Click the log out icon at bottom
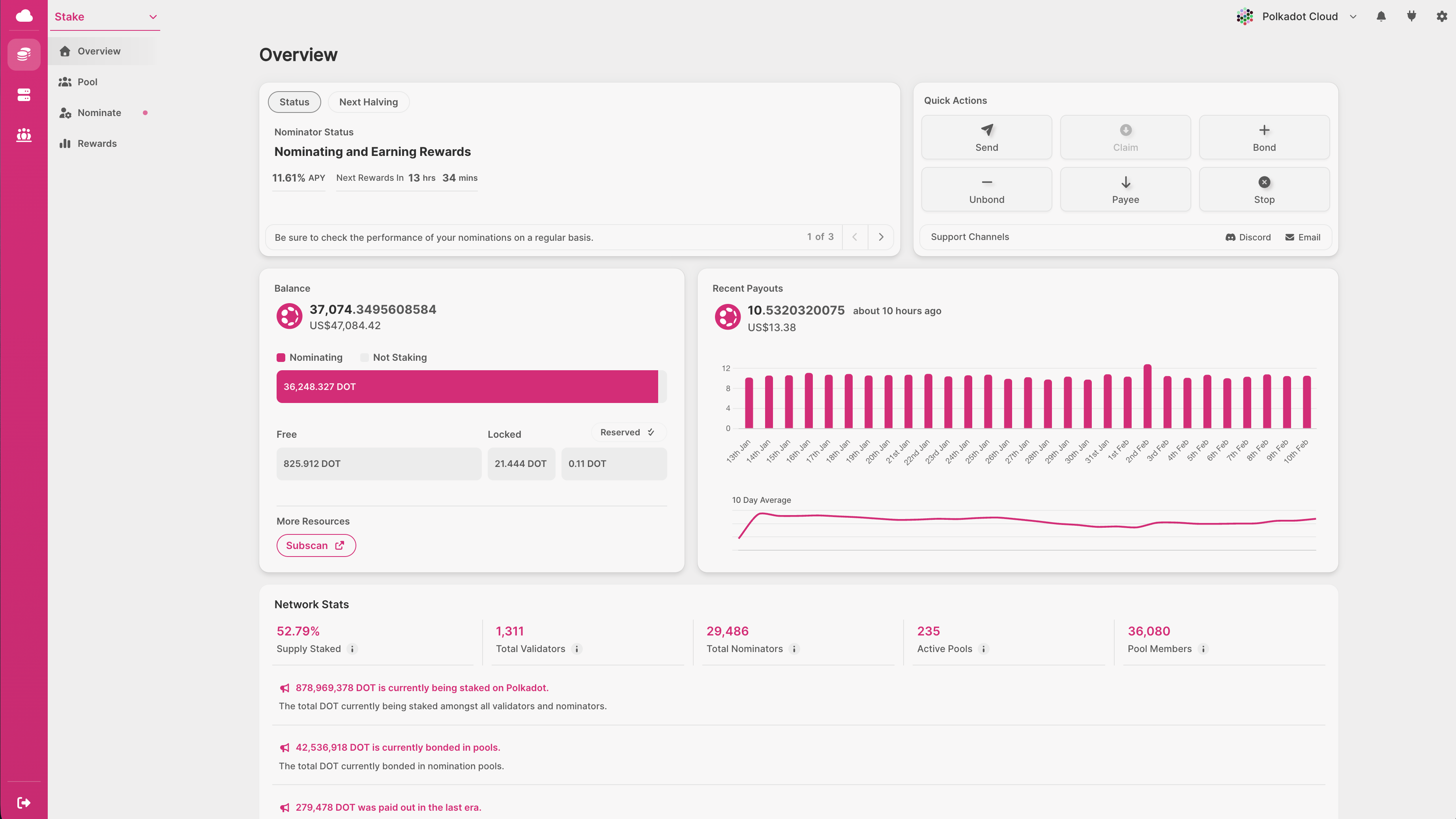The image size is (1456, 819). click(24, 802)
